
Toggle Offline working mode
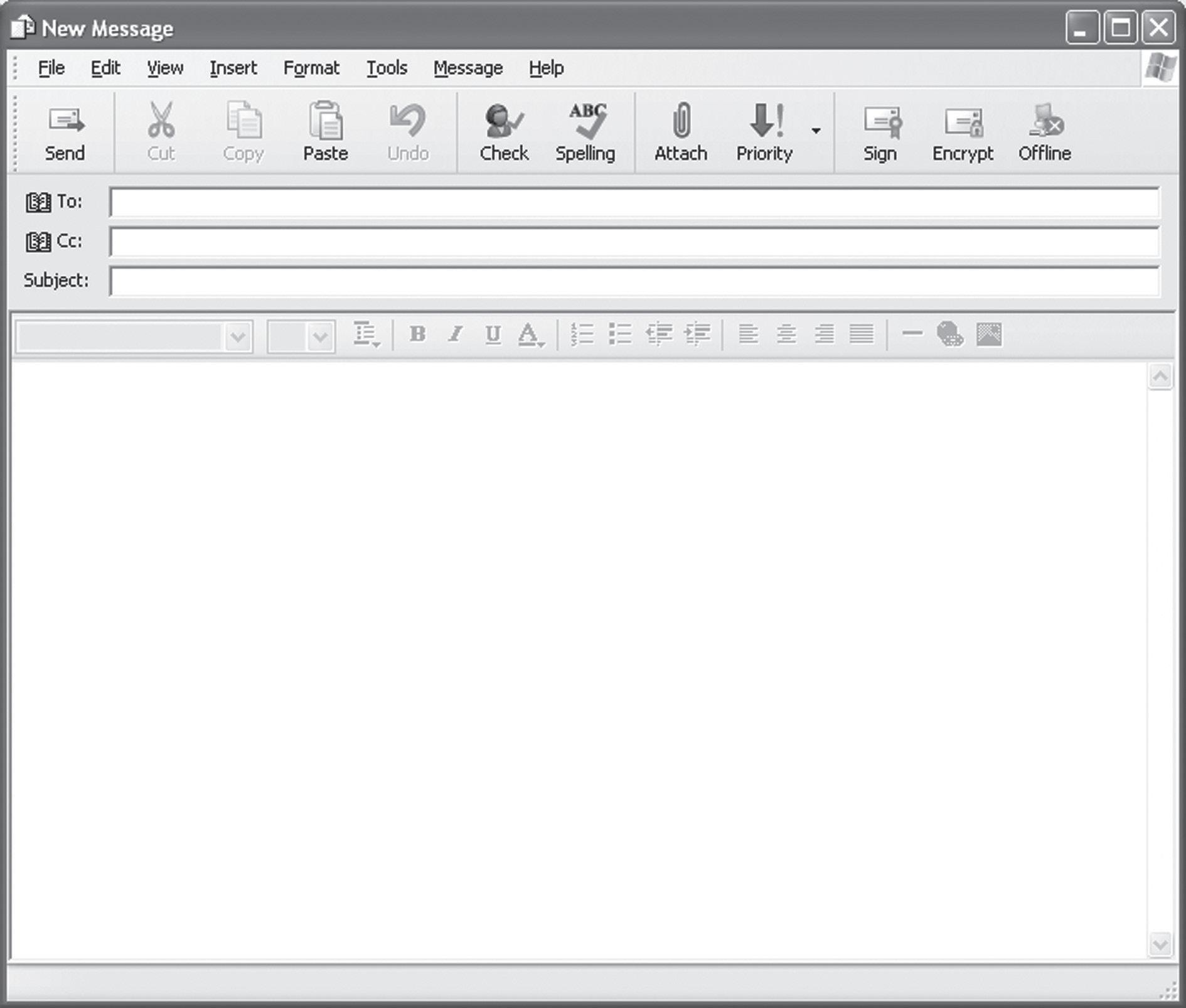pyautogui.click(x=1045, y=132)
